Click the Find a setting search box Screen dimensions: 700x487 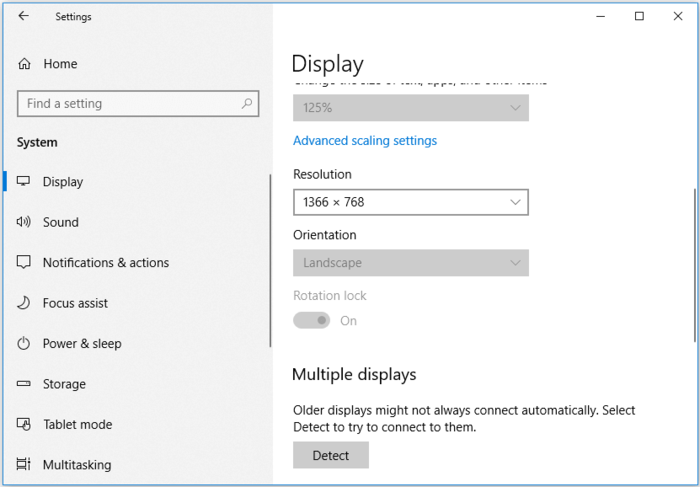point(138,104)
